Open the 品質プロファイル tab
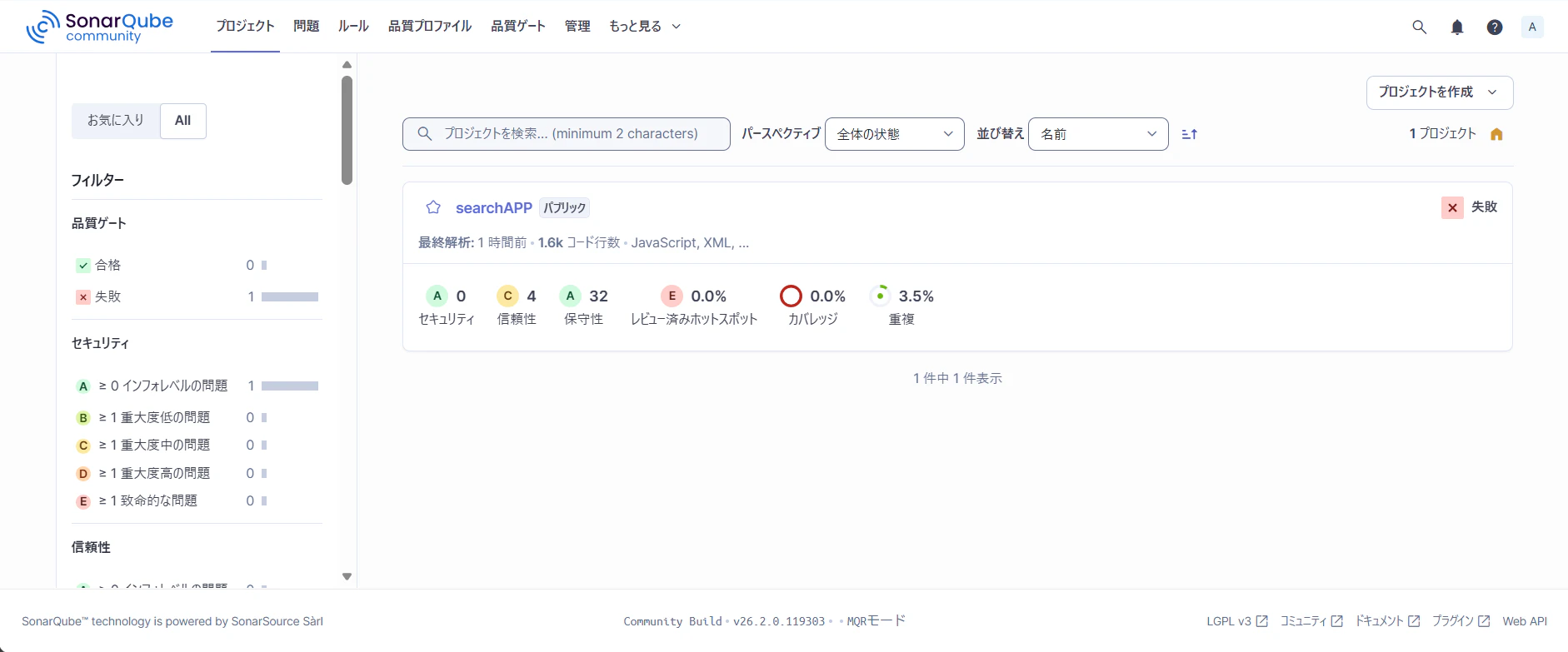 430,27
